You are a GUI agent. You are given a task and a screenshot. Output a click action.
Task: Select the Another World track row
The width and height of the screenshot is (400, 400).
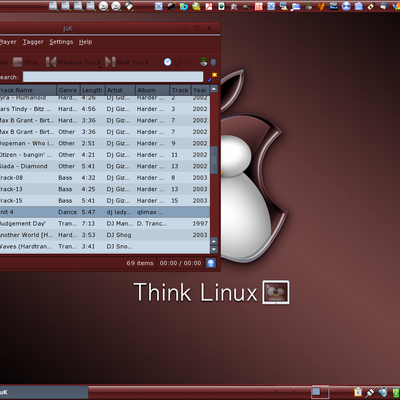click(105, 235)
